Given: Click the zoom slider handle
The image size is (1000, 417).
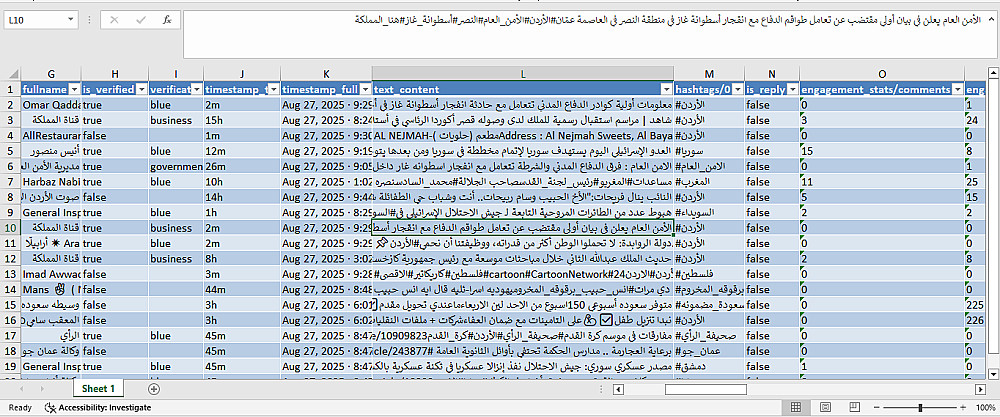Looking at the screenshot, I should pyautogui.click(x=920, y=407).
